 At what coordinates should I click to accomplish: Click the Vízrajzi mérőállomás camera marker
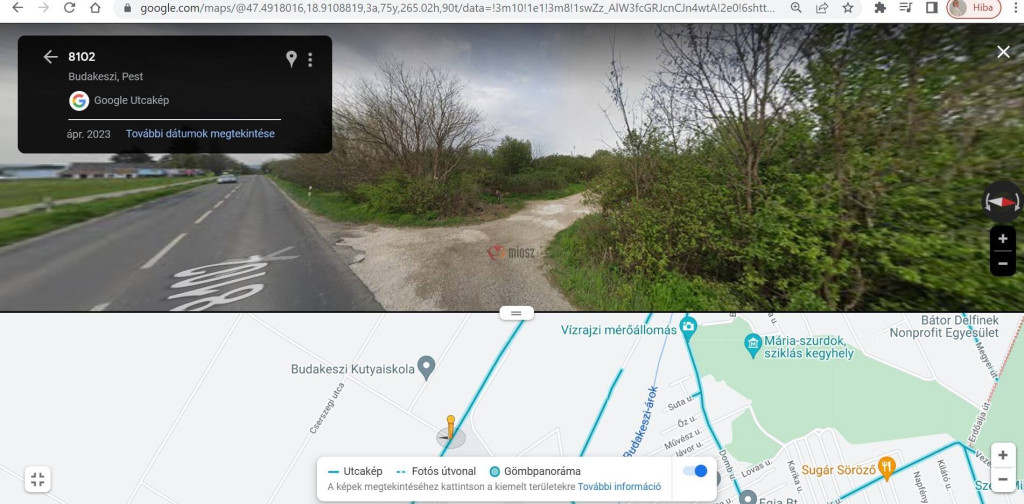pyautogui.click(x=688, y=326)
